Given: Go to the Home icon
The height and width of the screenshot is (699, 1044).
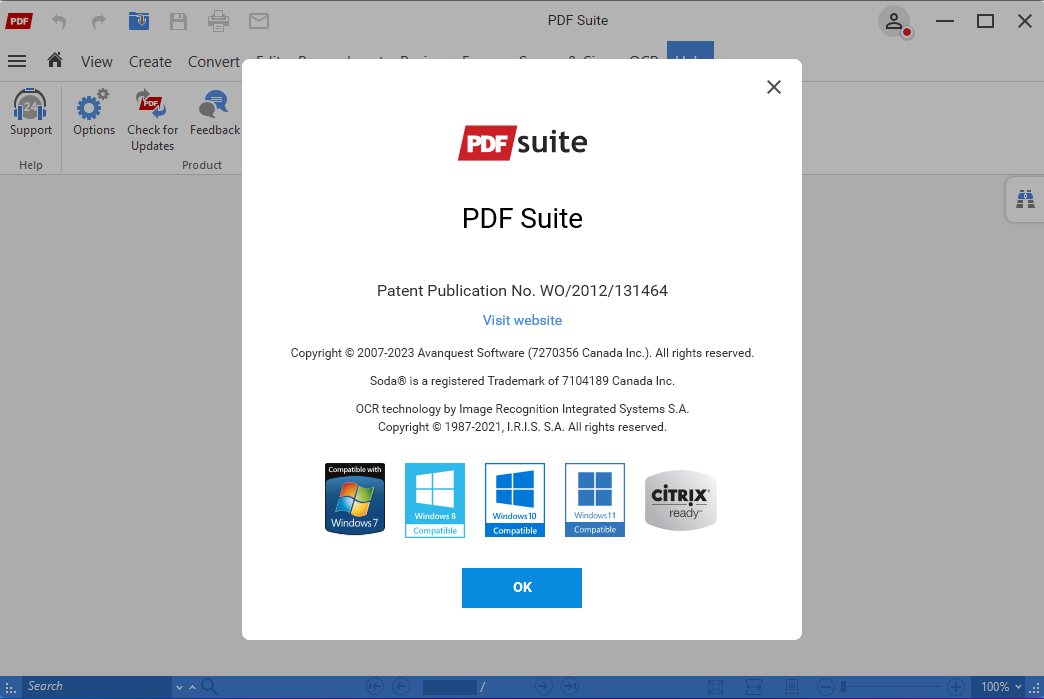Looking at the screenshot, I should click(55, 61).
